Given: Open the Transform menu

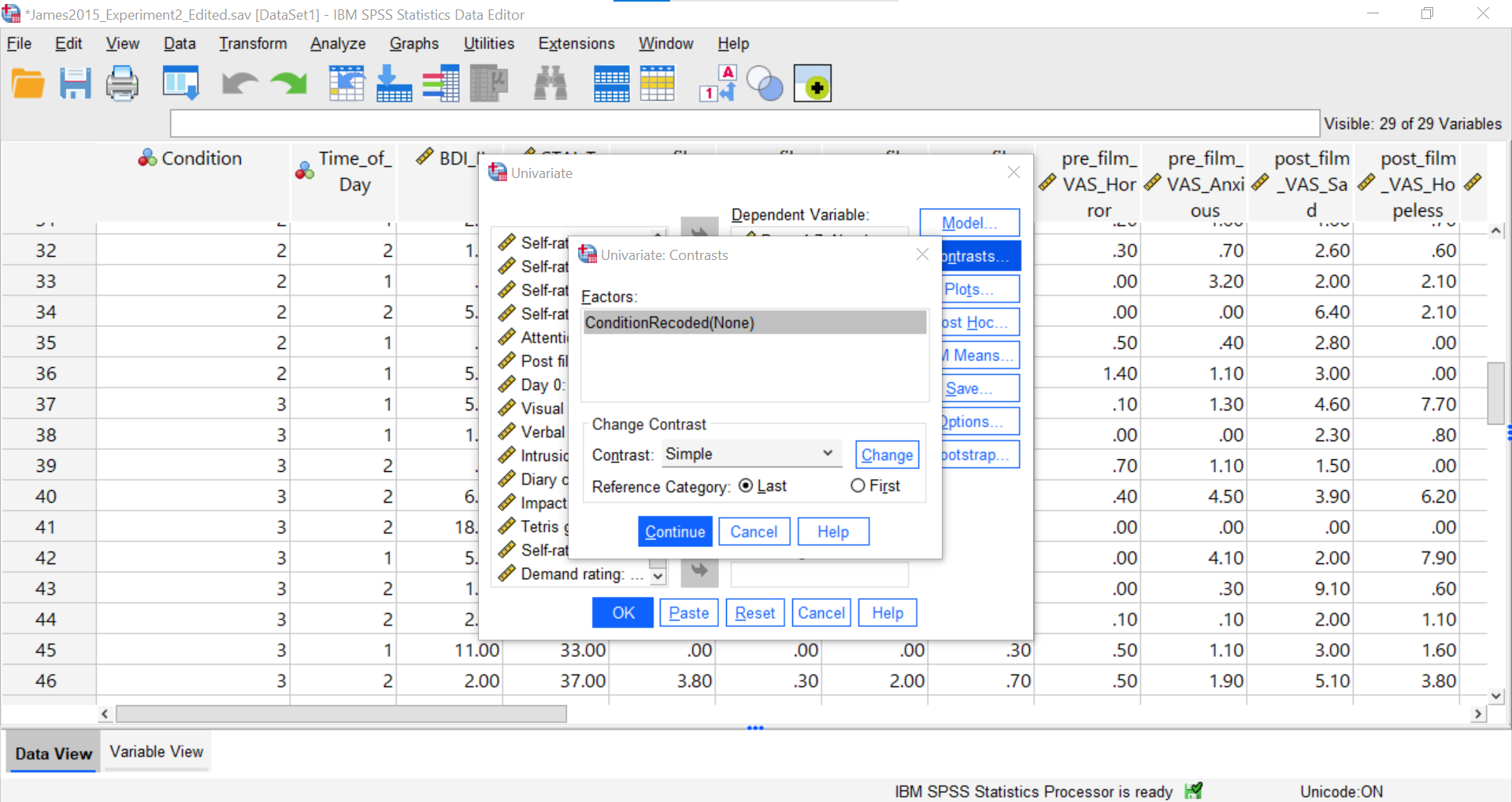Looking at the screenshot, I should pyautogui.click(x=253, y=43).
